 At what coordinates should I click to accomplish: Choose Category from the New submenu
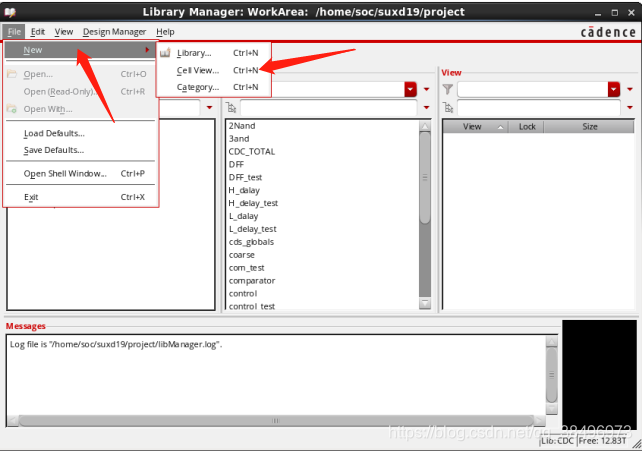(x=198, y=87)
